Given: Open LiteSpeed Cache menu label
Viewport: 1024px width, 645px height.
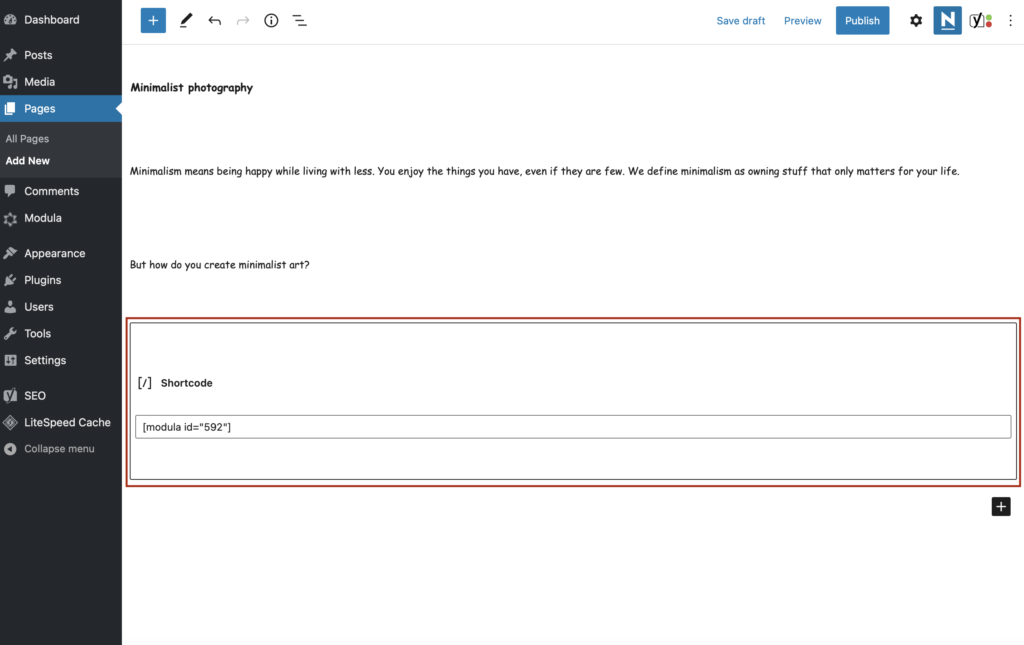Looking at the screenshot, I should [67, 422].
